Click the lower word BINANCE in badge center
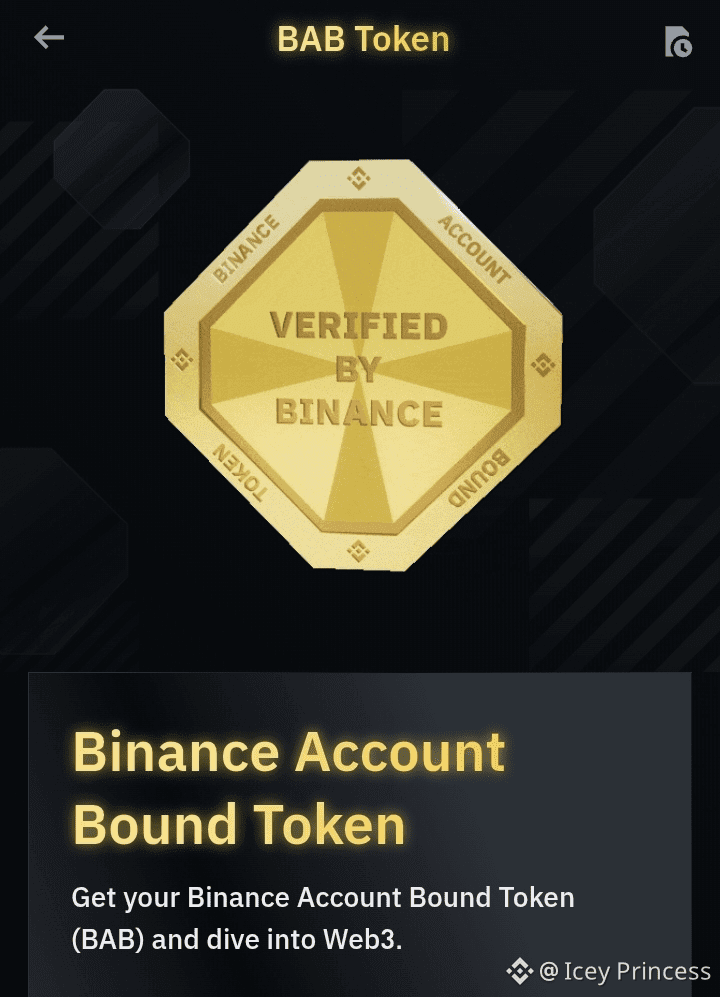Image resolution: width=720 pixels, height=997 pixels. pyautogui.click(x=359, y=413)
